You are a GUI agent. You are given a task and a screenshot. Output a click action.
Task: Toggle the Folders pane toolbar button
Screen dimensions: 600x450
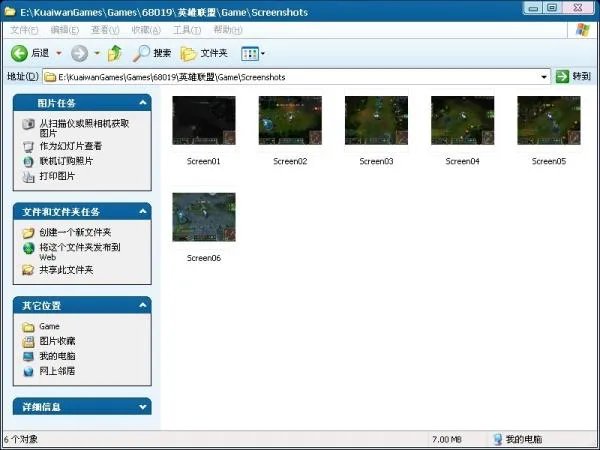pyautogui.click(x=204, y=53)
